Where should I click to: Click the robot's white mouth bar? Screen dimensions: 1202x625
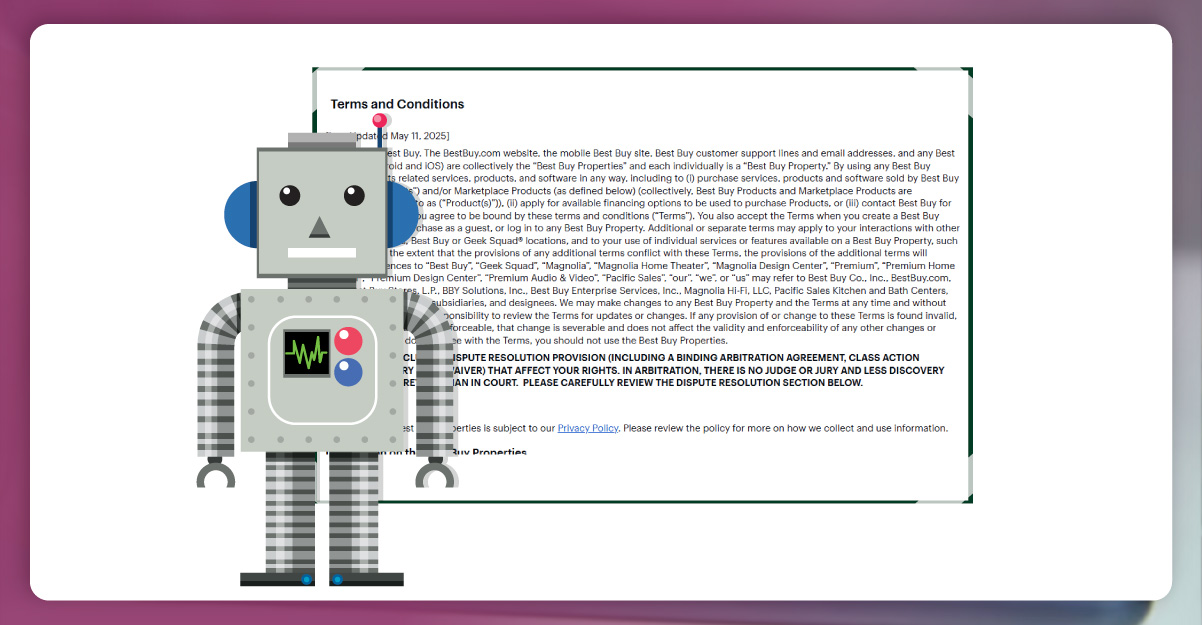[x=321, y=253]
